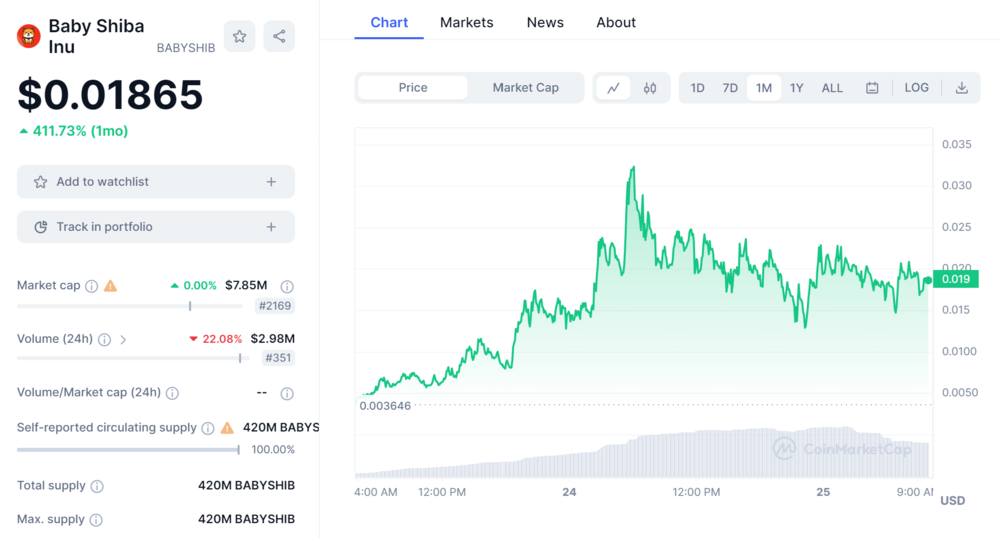The width and height of the screenshot is (1000, 538).
Task: Click the 411.73% (1mo) change text
Action: [80, 131]
